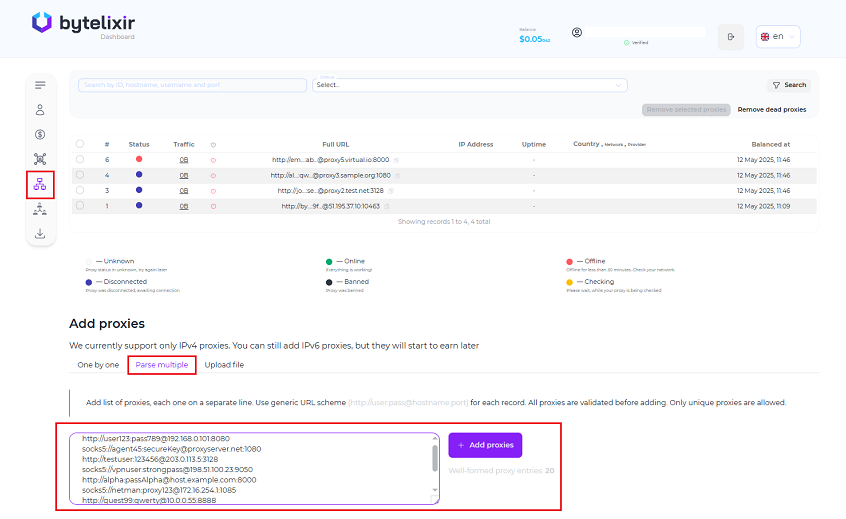The height and width of the screenshot is (519, 846).
Task: Select the checkbox for proxy row 1
Action: click(80, 206)
